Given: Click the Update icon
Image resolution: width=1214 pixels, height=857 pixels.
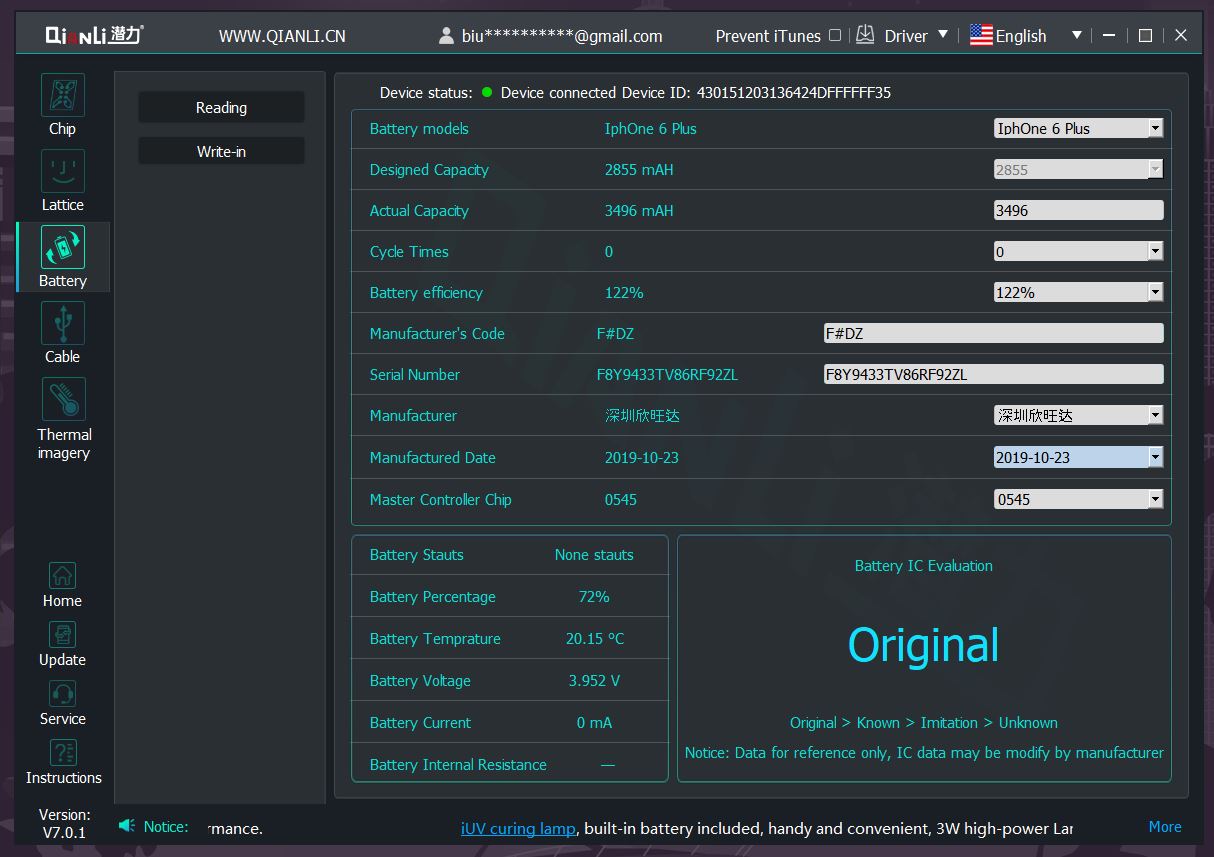Looking at the screenshot, I should tap(62, 636).
